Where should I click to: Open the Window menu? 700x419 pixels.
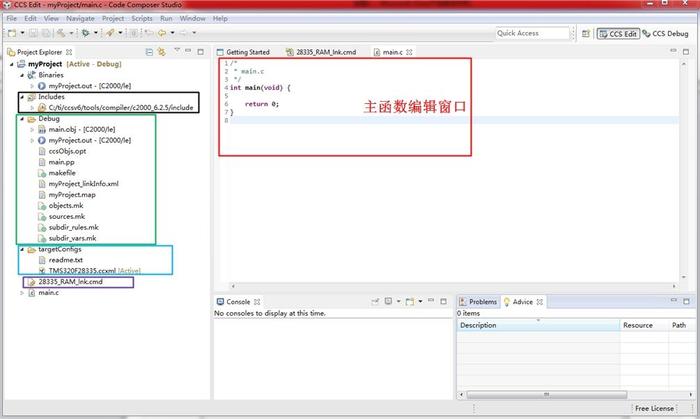tap(192, 18)
